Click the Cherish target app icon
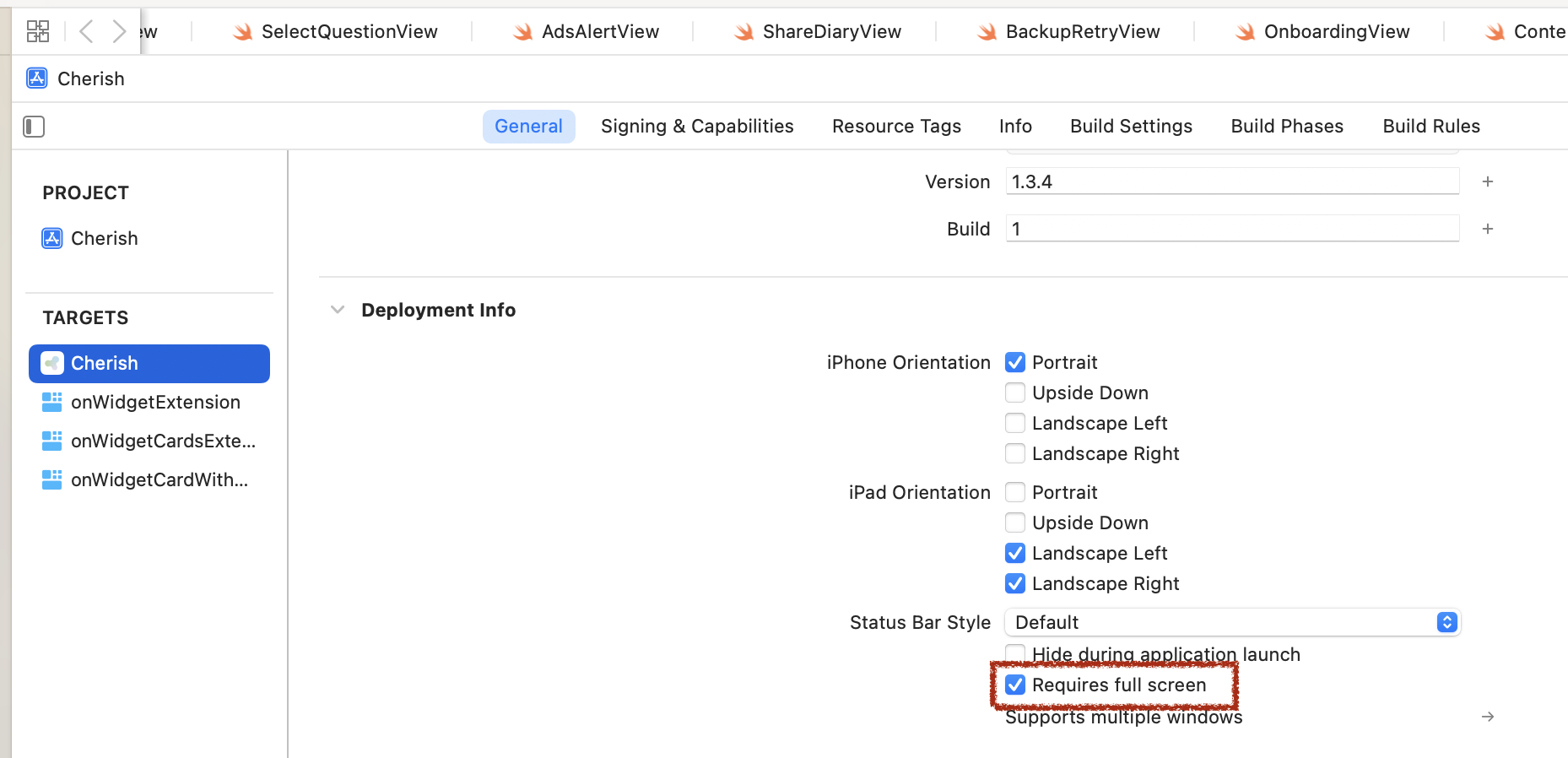This screenshot has height=758, width=1568. pos(52,363)
